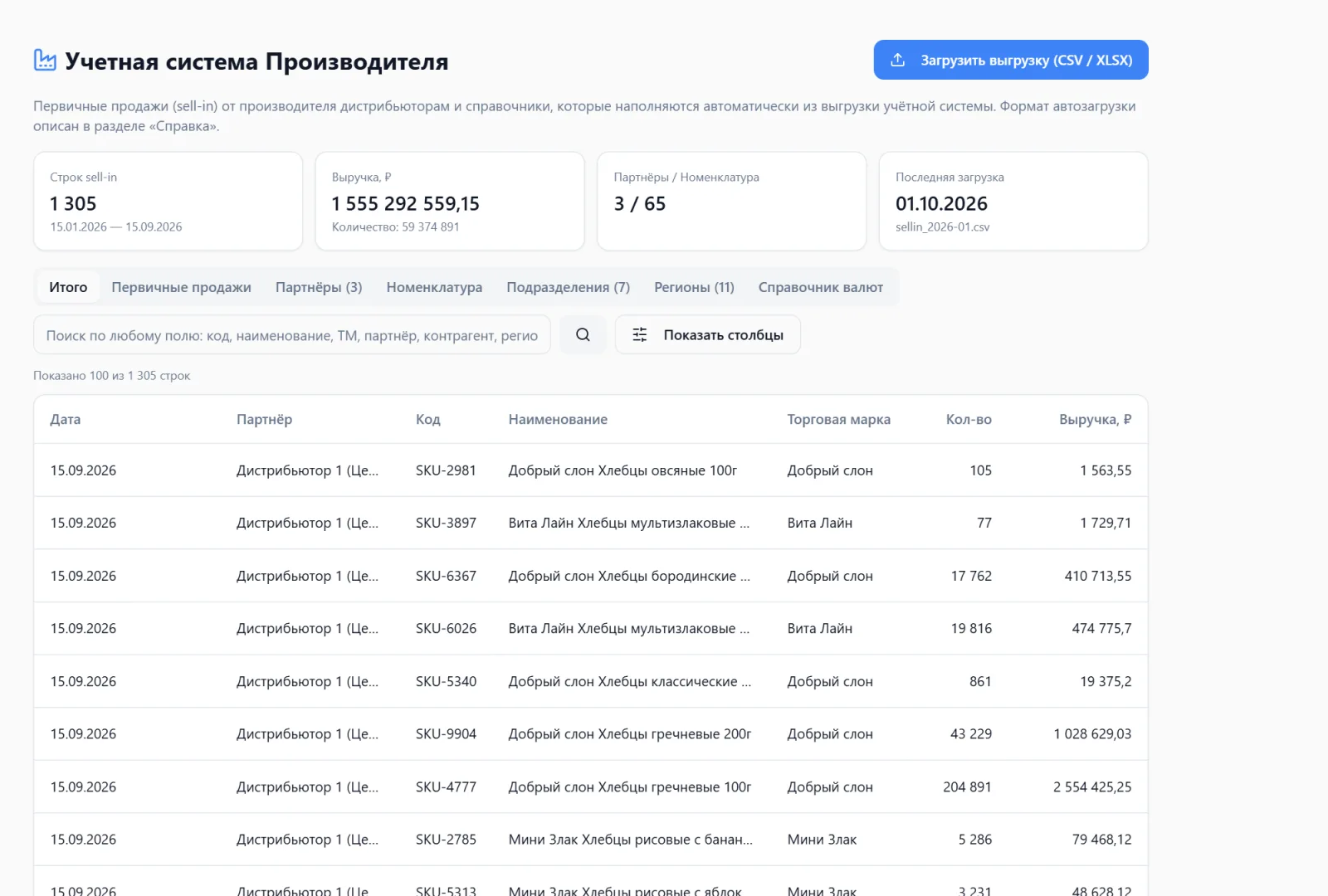Screen dimensions: 1328x896
Task: Upload an export with Загрузить выгрузку (CSV / XLSX)
Action: coord(1011,60)
